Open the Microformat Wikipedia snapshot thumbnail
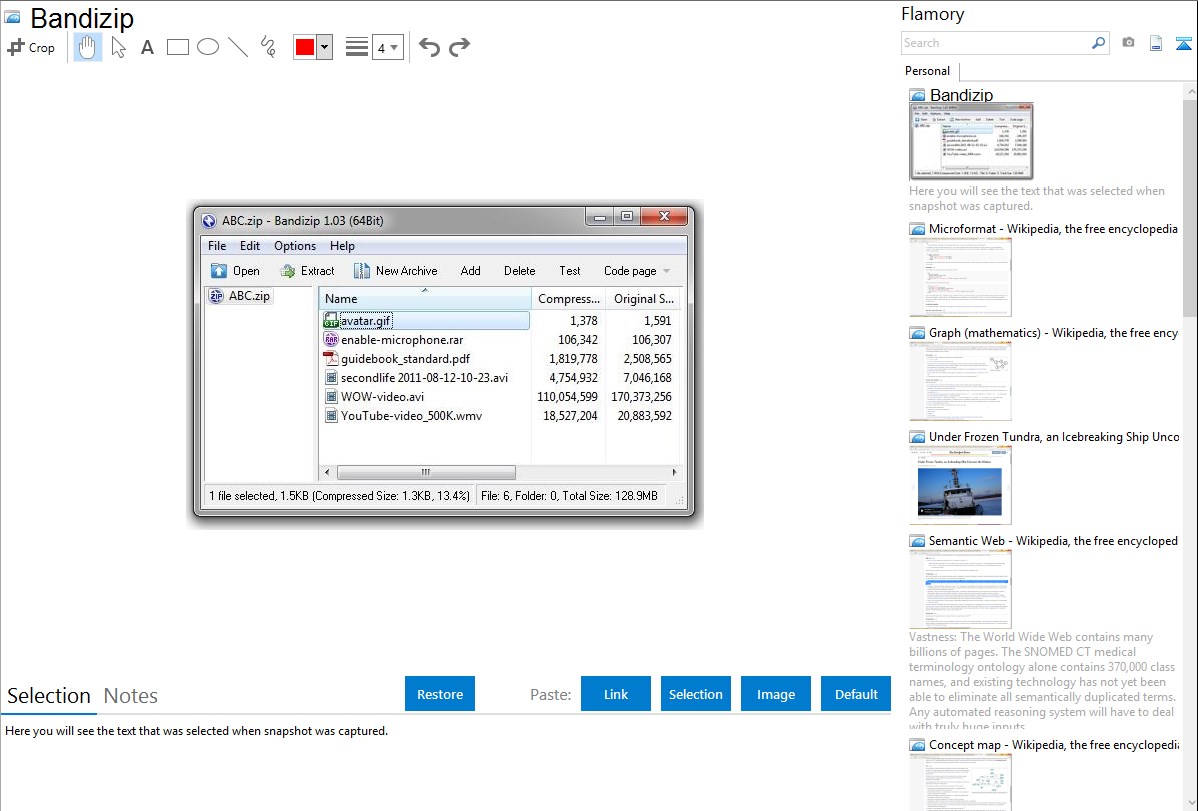The height and width of the screenshot is (811, 1198). 960,277
